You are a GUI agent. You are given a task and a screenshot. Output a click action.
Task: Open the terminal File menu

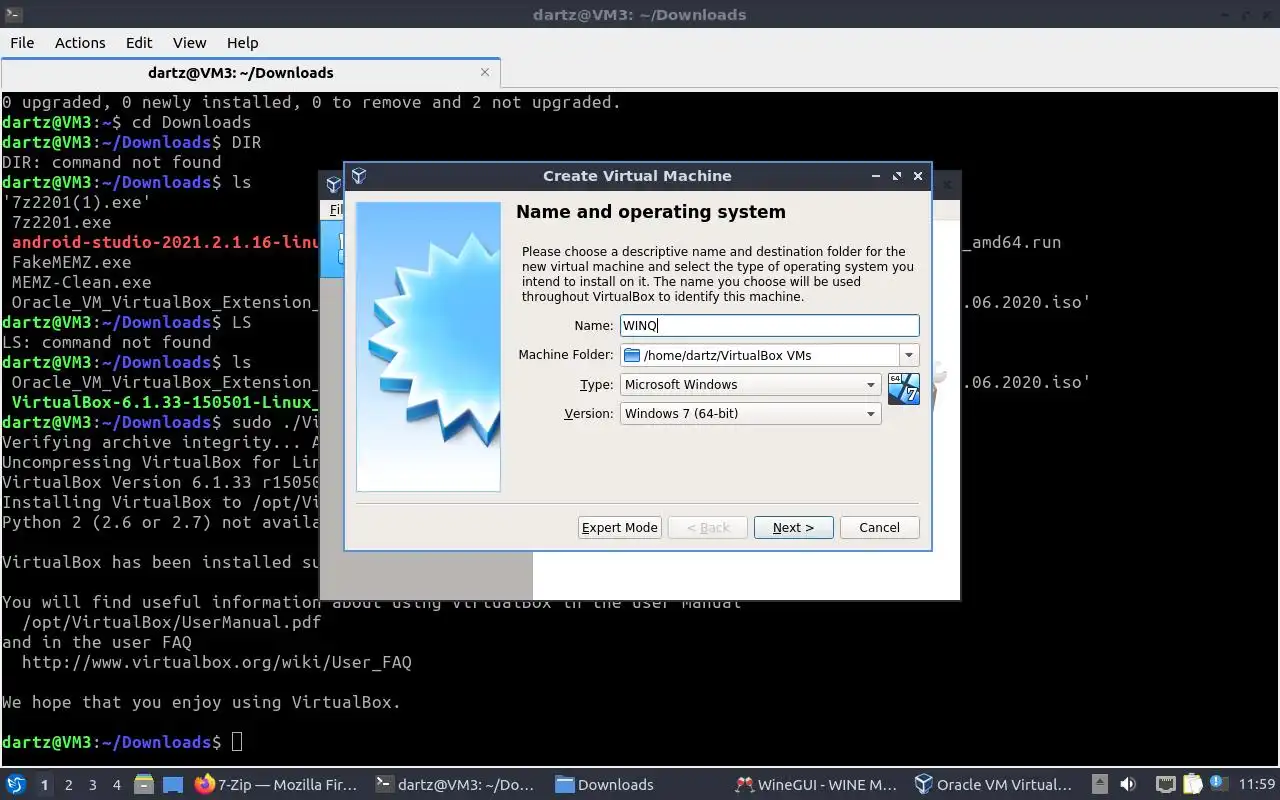22,43
